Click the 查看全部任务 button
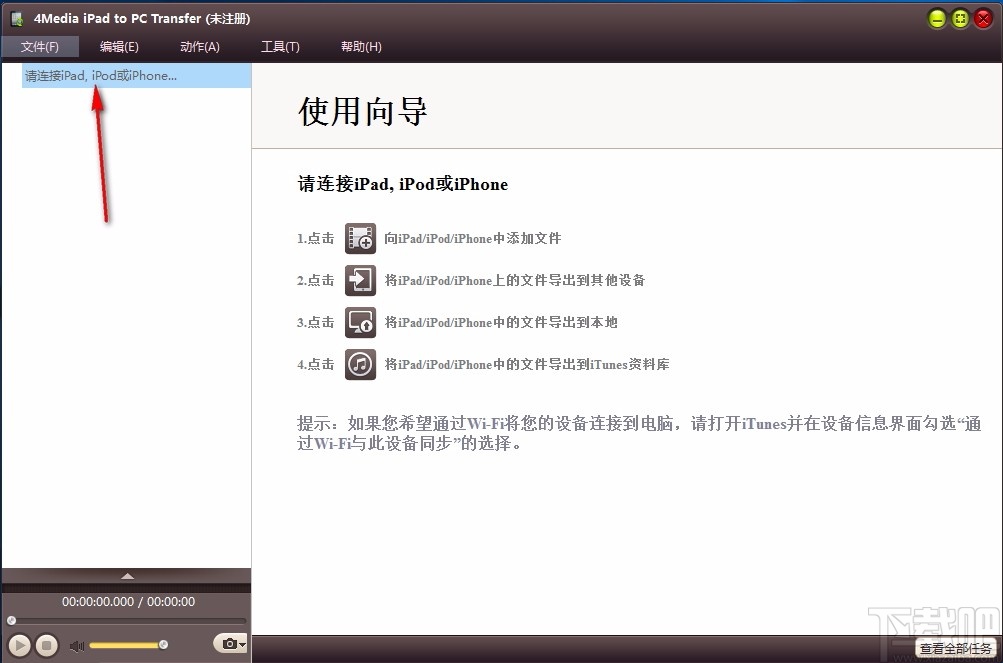Screen dimensions: 1003x663 click(957, 648)
